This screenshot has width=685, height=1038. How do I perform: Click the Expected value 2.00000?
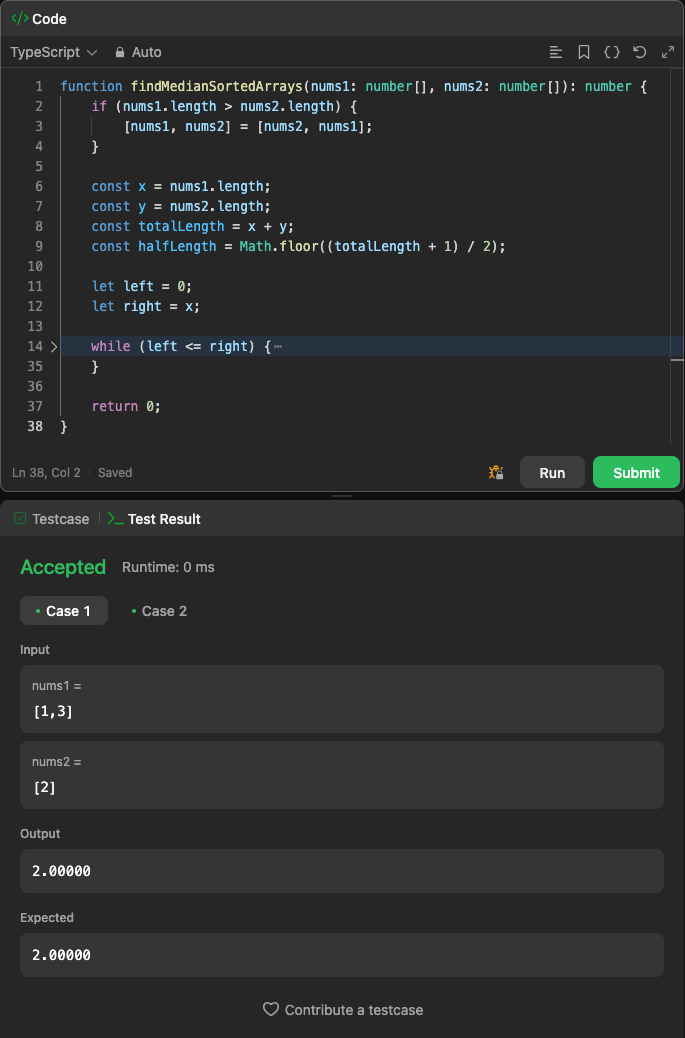point(62,955)
